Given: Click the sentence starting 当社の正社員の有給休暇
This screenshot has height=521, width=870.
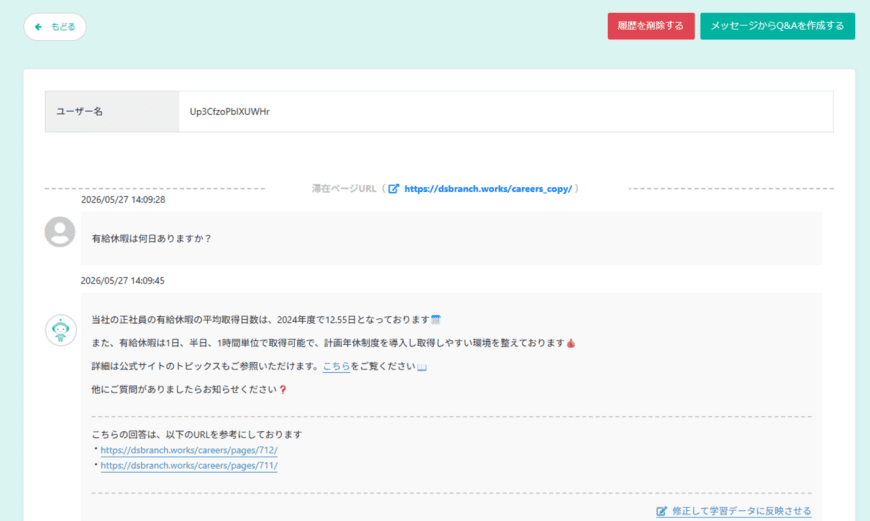Looking at the screenshot, I should (x=261, y=320).
